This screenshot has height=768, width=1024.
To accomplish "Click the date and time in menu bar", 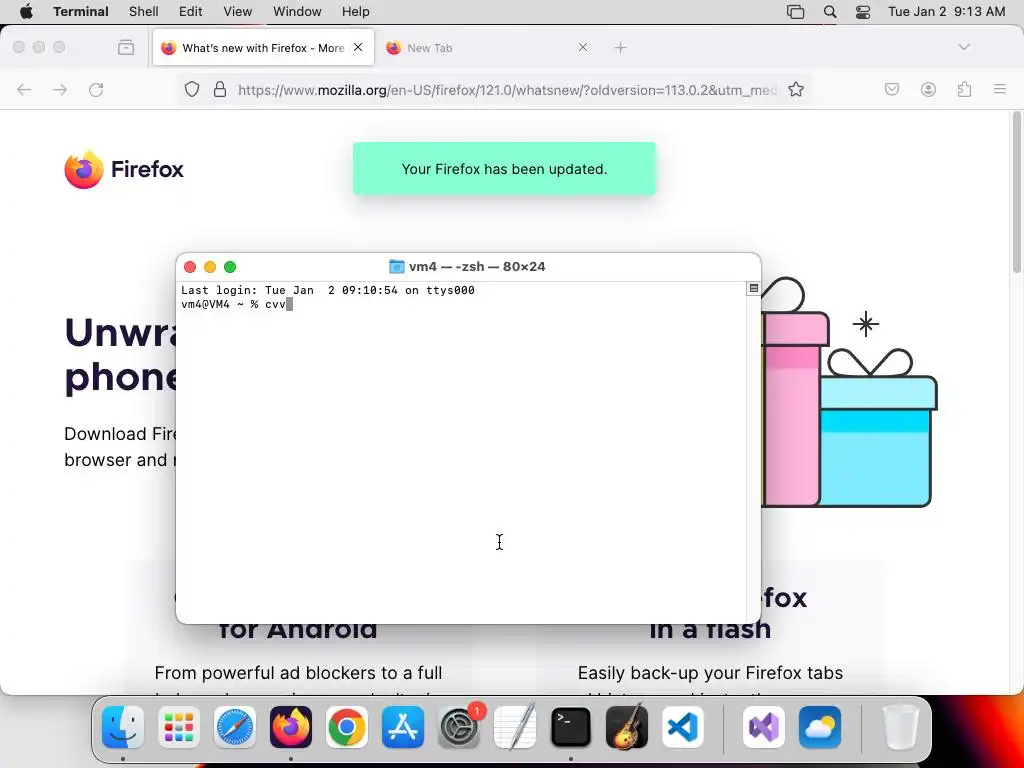I will point(947,12).
